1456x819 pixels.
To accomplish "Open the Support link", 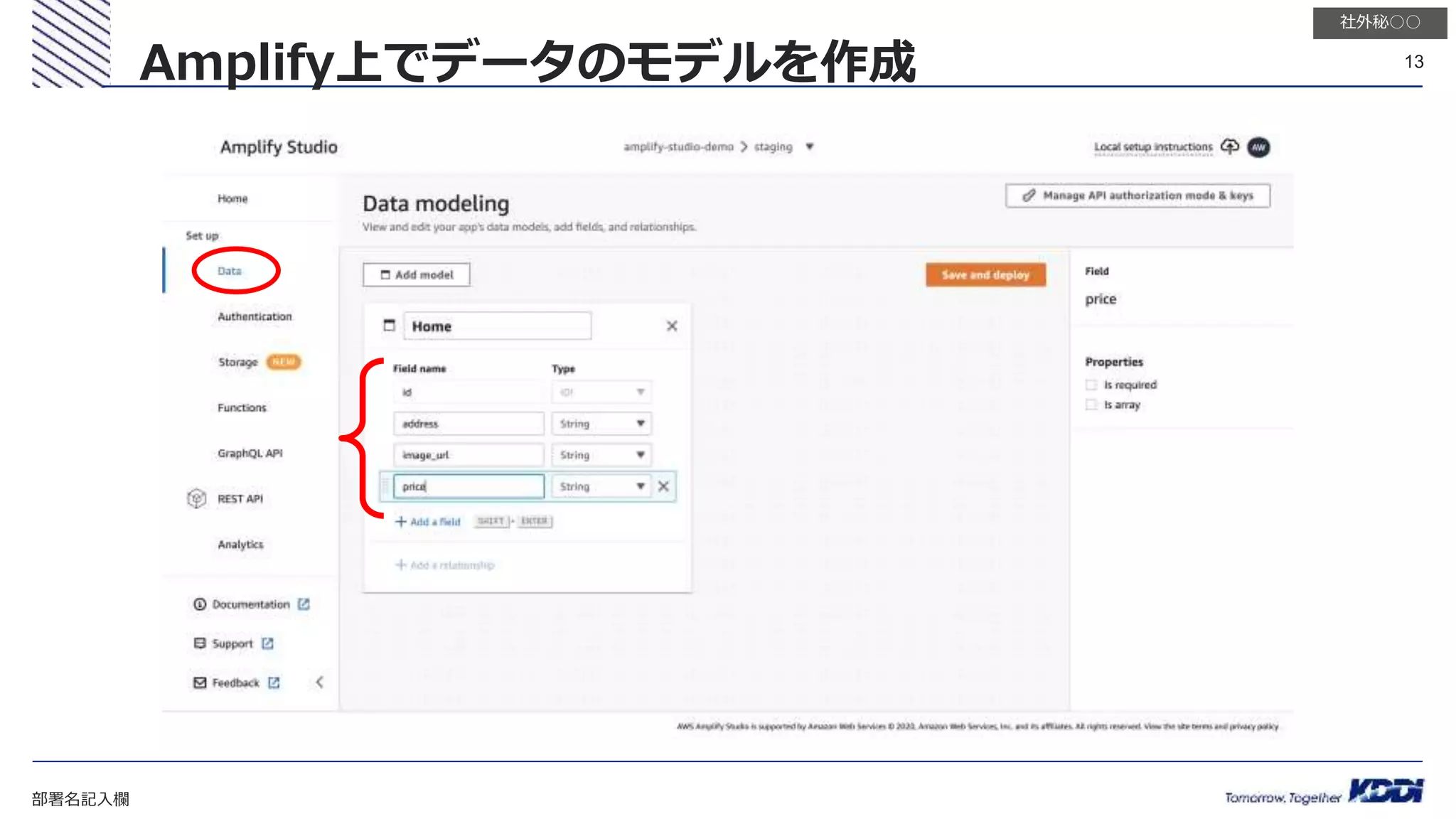I will point(232,643).
